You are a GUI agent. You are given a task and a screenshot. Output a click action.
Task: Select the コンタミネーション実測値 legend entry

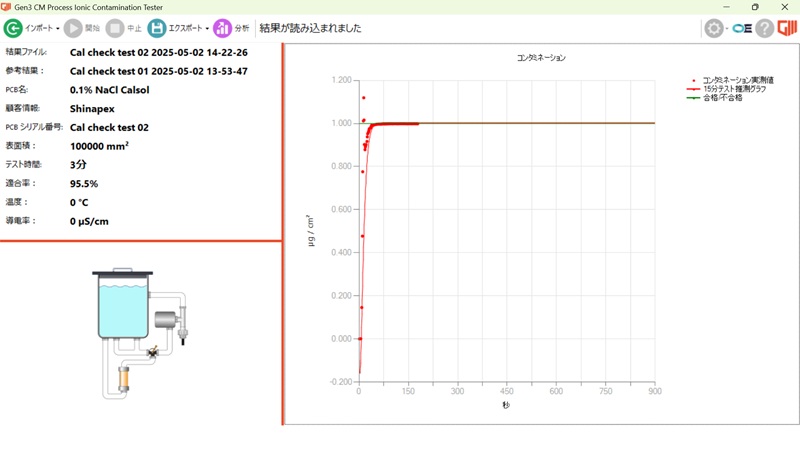(x=738, y=80)
